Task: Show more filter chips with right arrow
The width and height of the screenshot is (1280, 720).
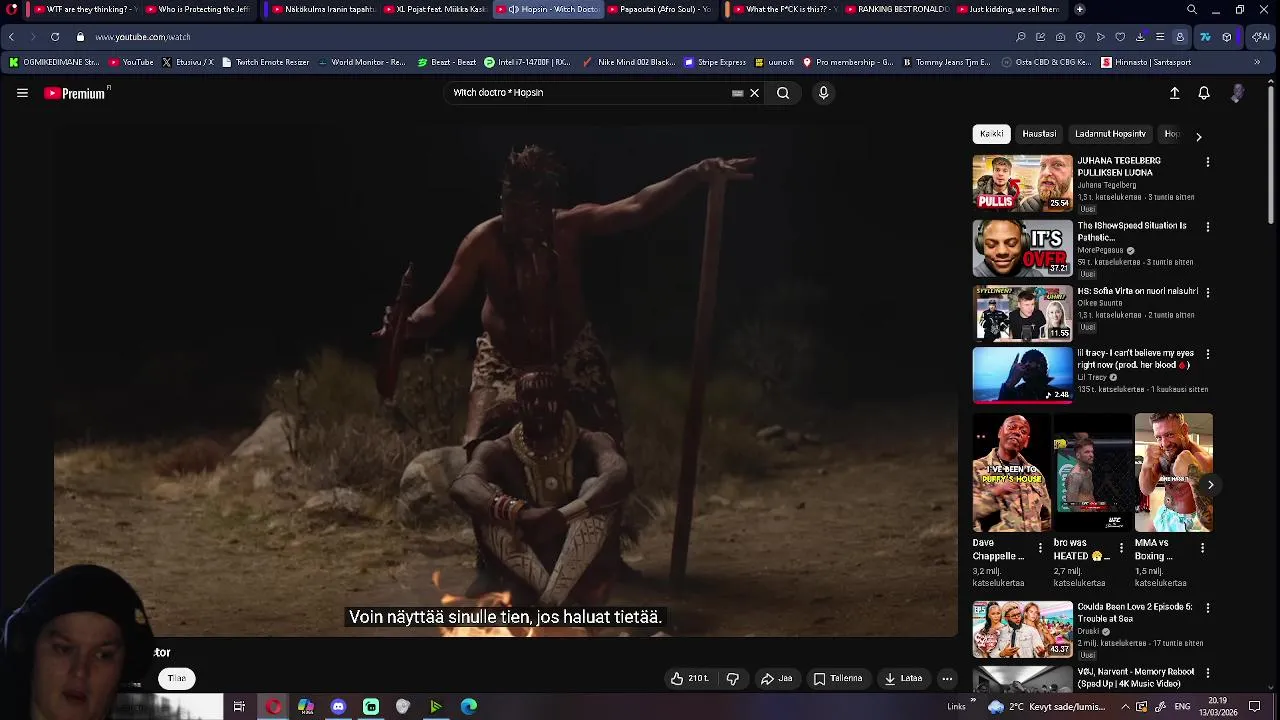Action: 1198,136
